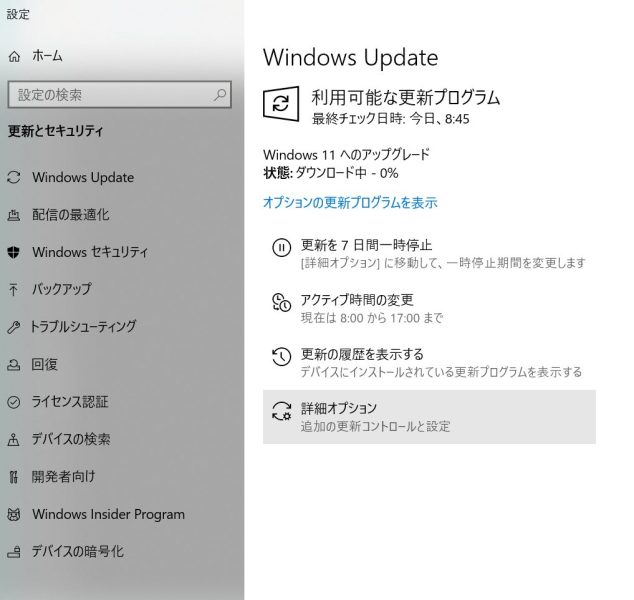This screenshot has height=600, width=634.
Task: Click the Windows Update sync icon in sidebar
Action: [x=14, y=177]
